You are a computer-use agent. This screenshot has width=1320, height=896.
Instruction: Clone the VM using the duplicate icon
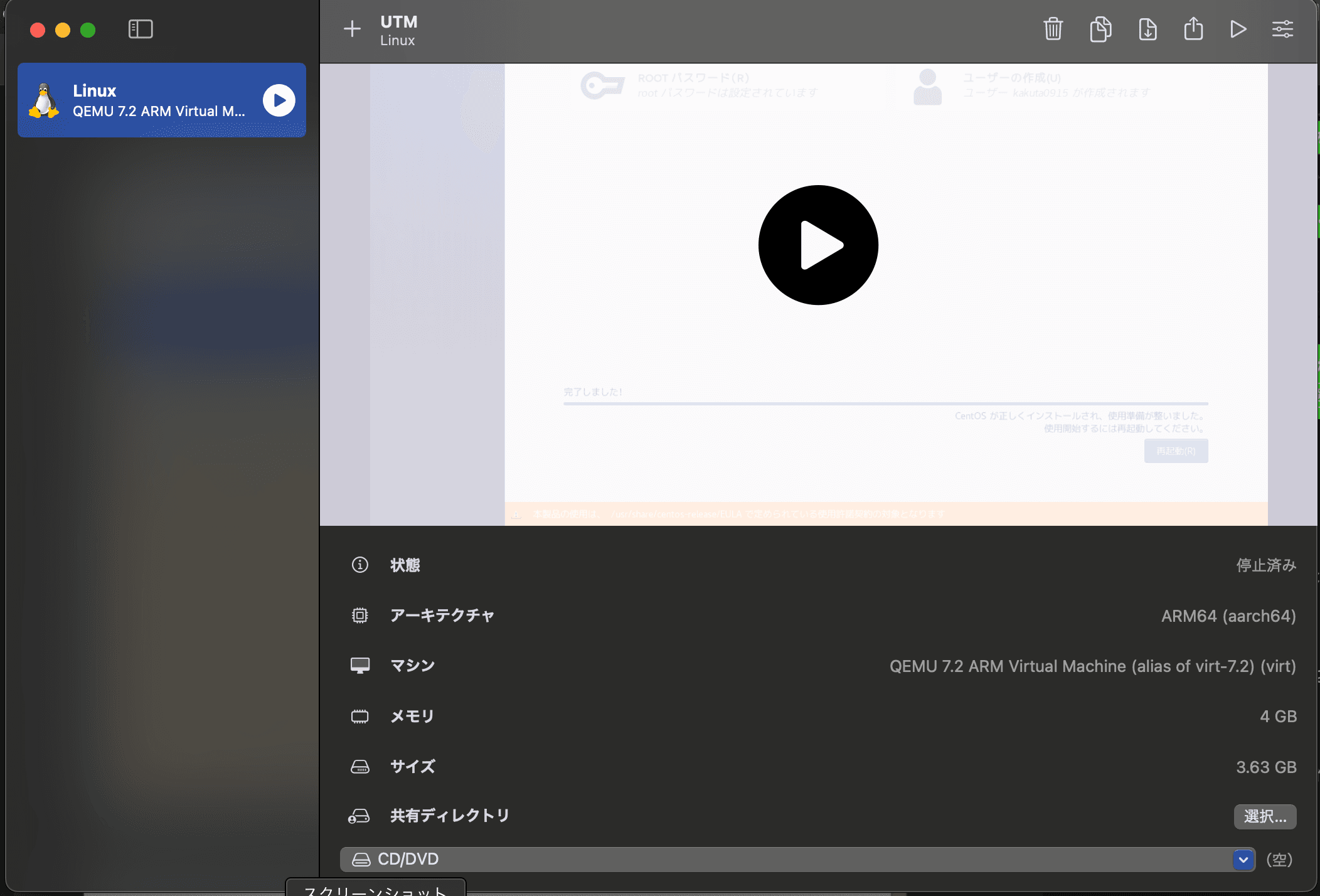(x=1100, y=29)
